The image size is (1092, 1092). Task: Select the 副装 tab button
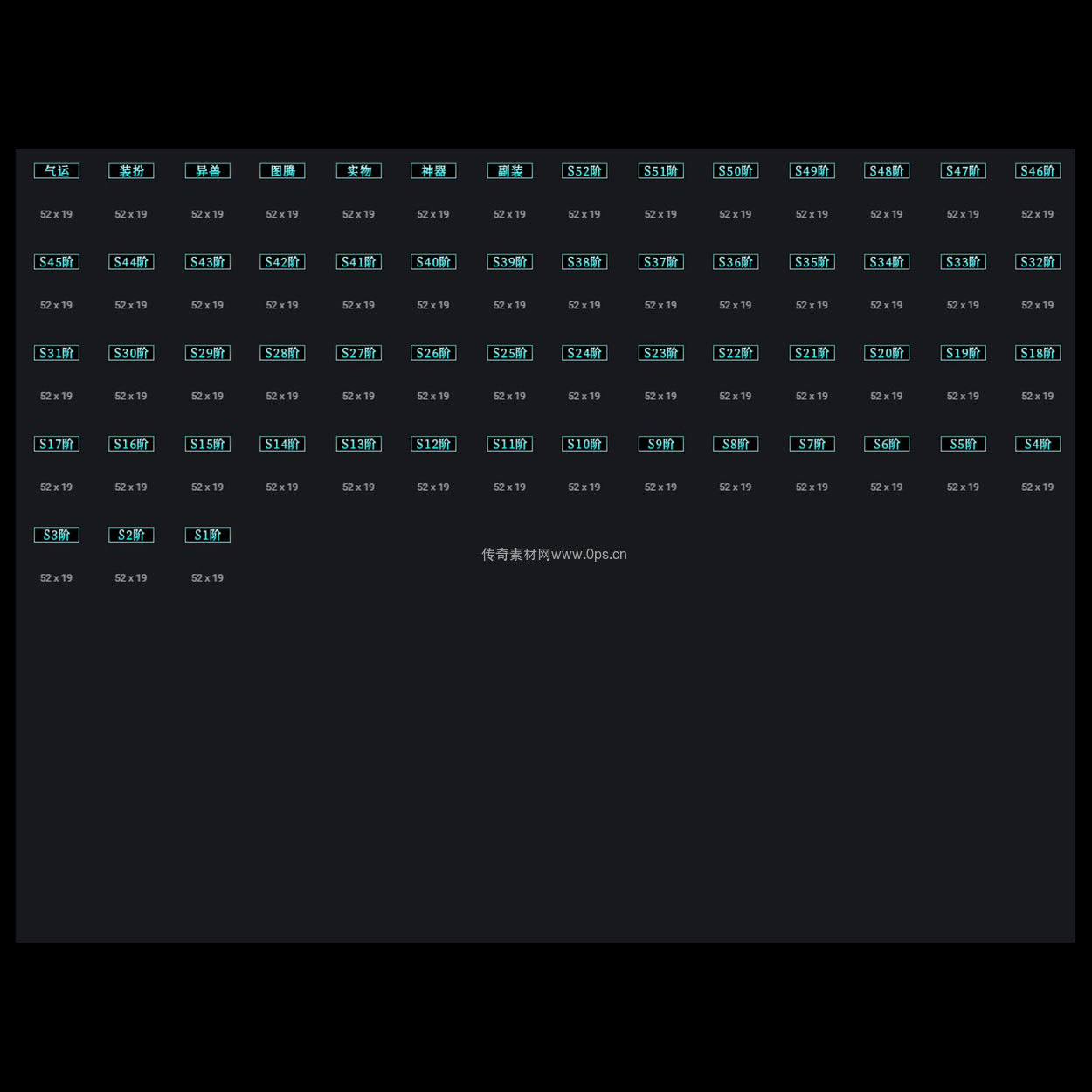coord(510,171)
